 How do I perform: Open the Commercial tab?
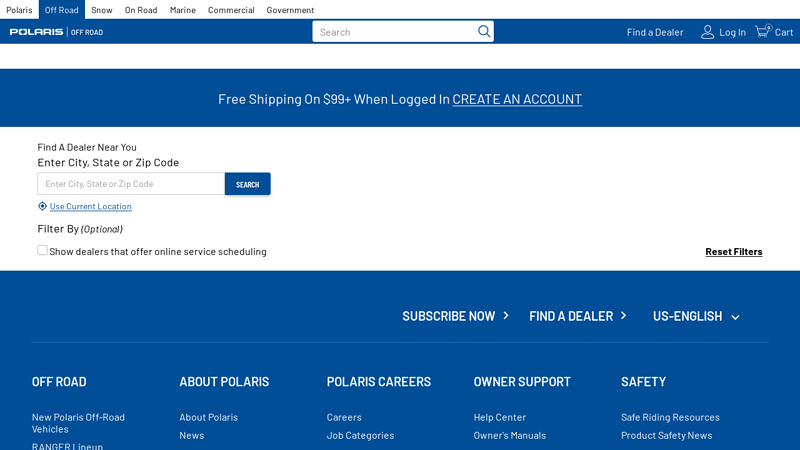click(x=231, y=10)
